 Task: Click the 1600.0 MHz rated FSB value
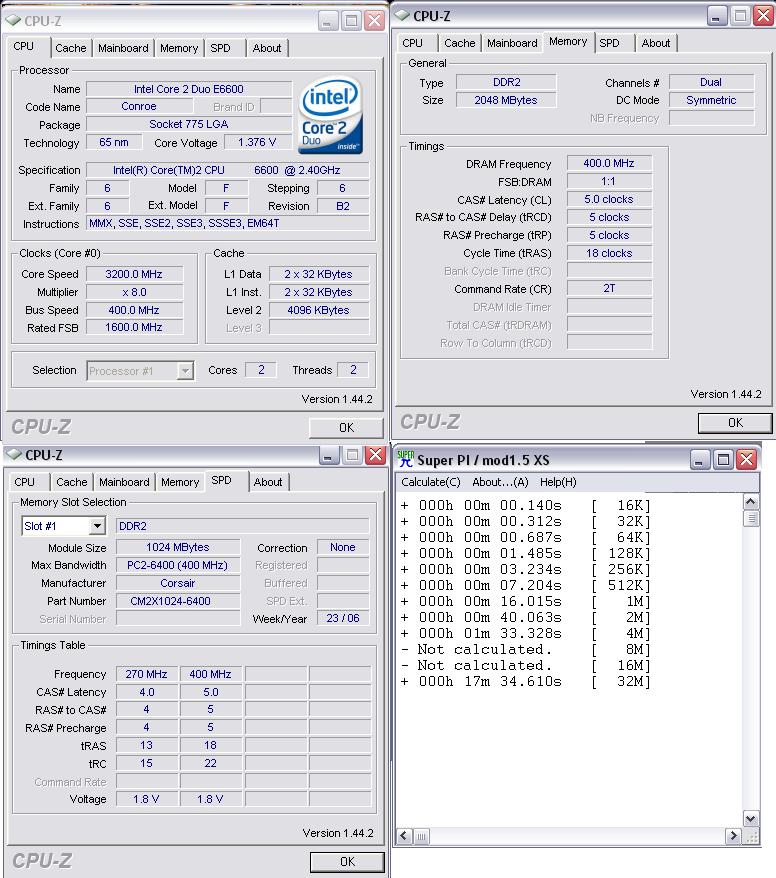point(134,328)
